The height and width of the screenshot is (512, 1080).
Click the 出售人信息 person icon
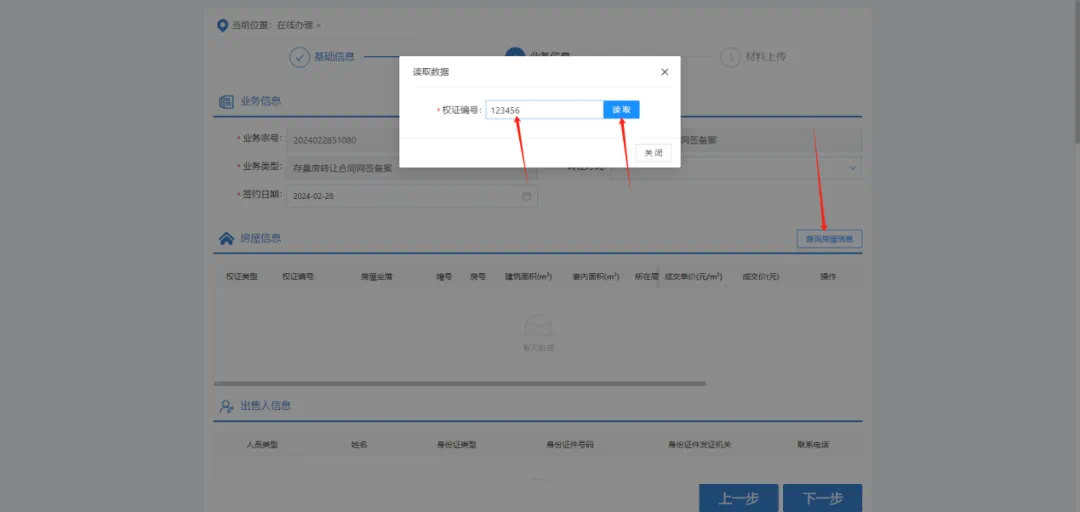coord(226,406)
